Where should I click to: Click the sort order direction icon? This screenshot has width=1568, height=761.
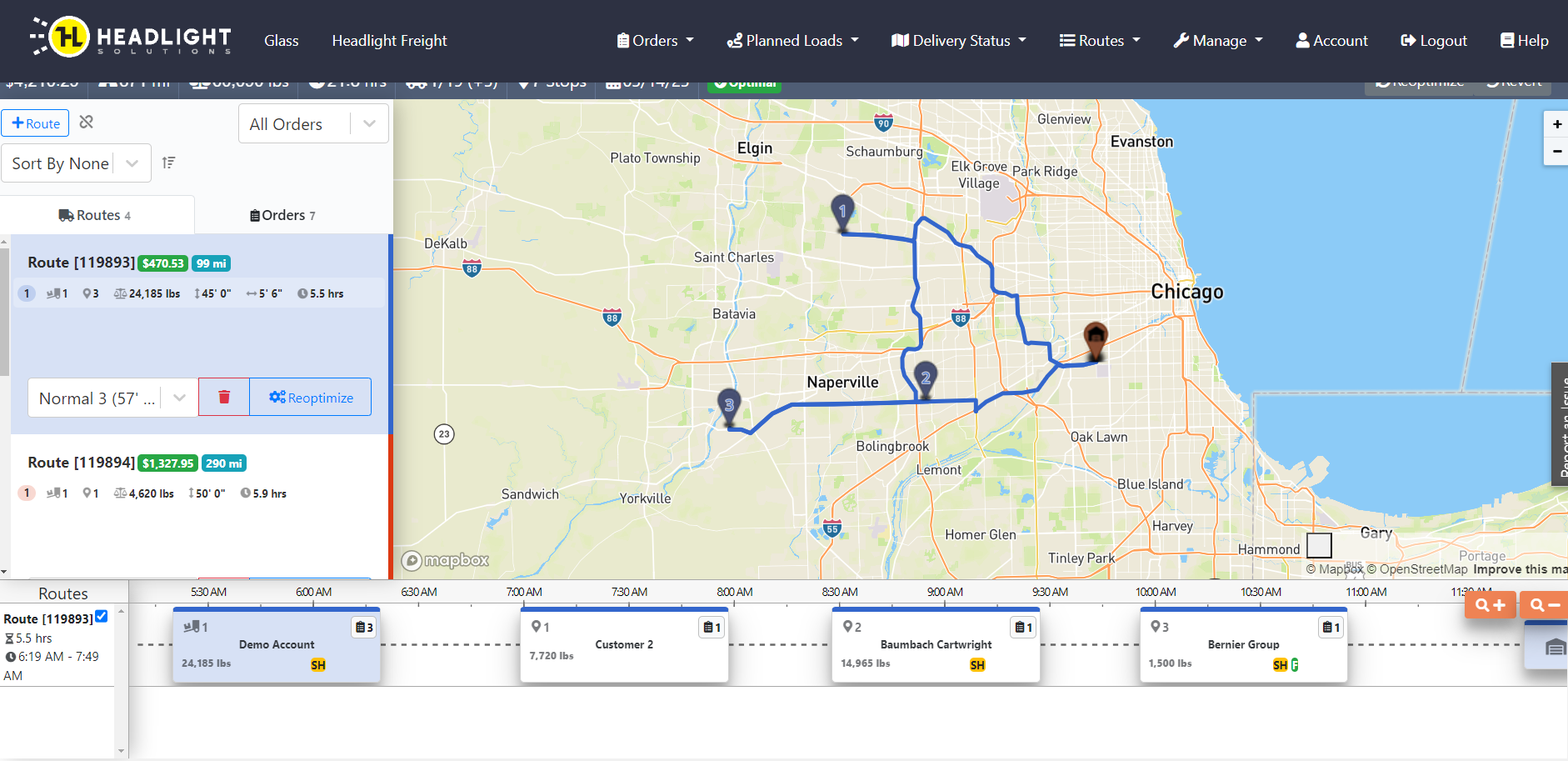(168, 163)
